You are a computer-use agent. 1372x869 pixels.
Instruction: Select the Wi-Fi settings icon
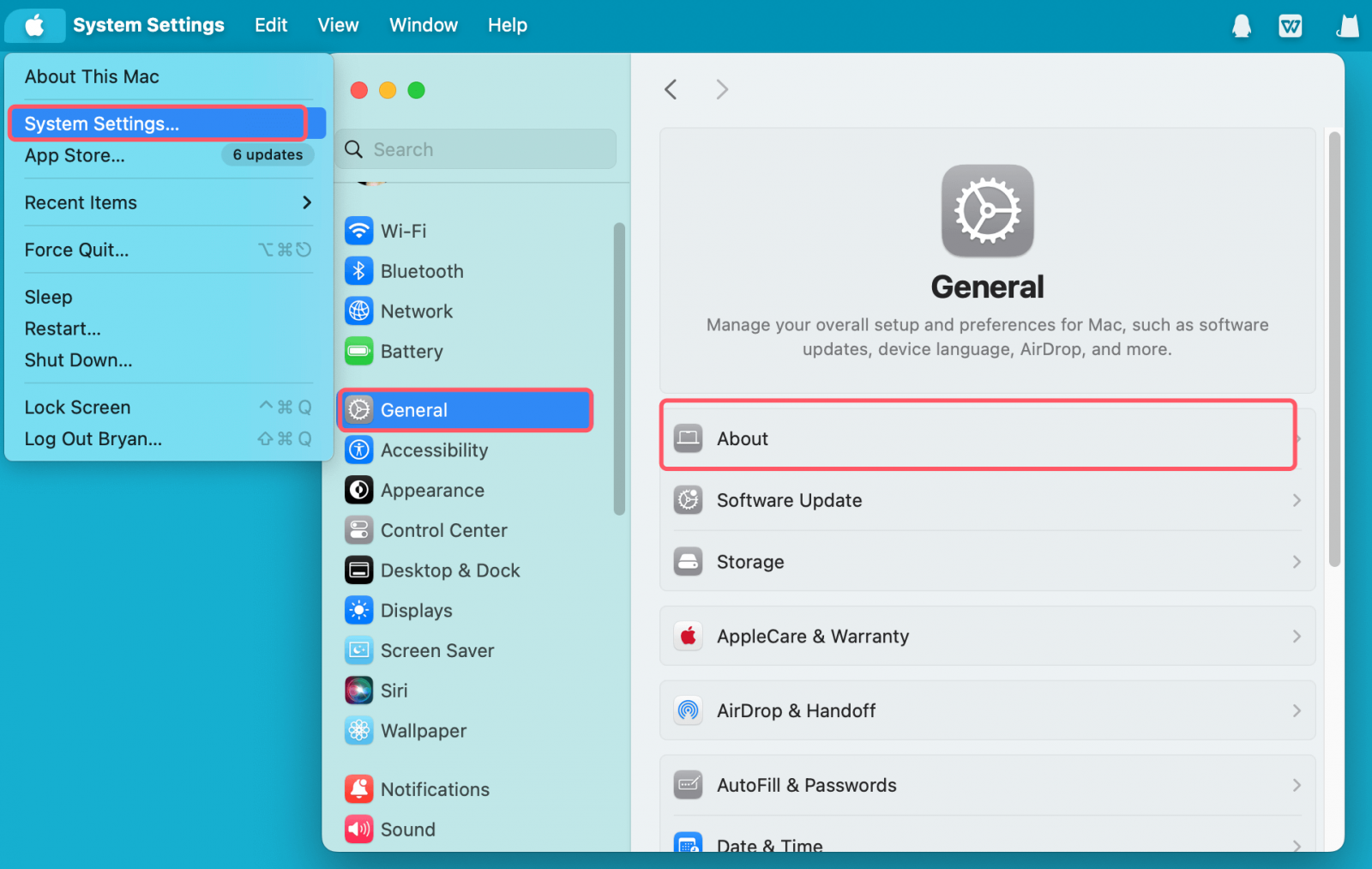[x=358, y=230]
